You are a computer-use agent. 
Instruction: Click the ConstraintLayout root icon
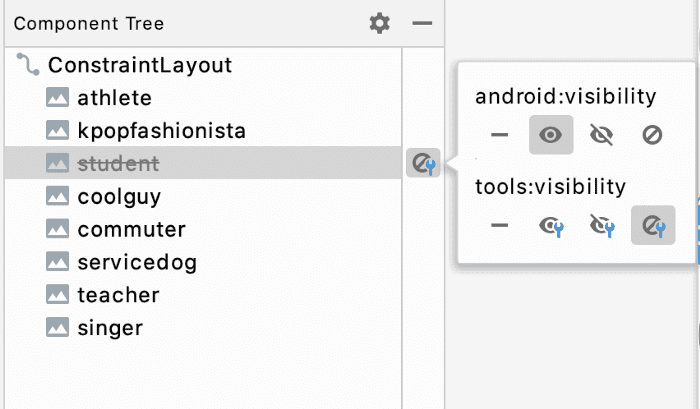click(30, 66)
